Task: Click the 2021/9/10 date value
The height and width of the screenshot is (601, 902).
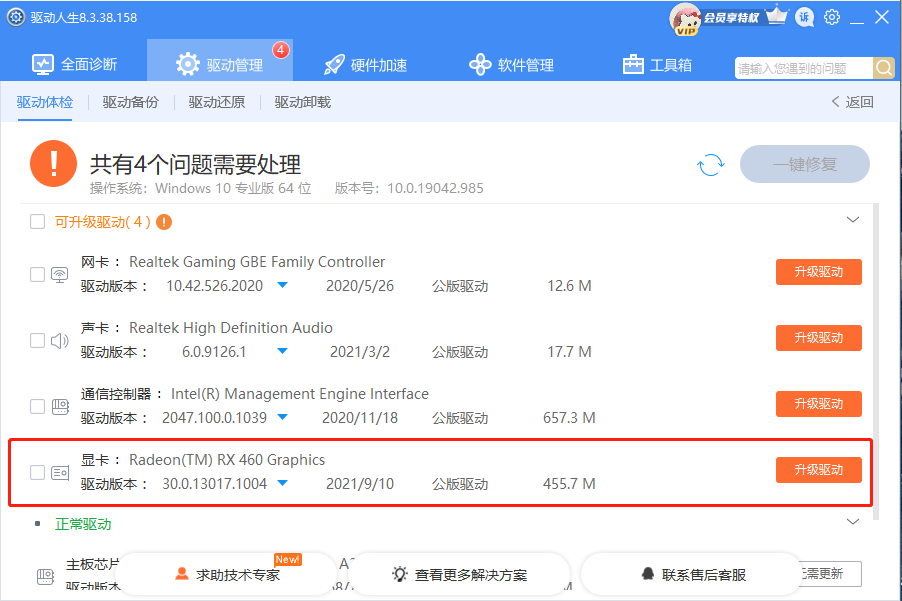Action: pyautogui.click(x=360, y=484)
